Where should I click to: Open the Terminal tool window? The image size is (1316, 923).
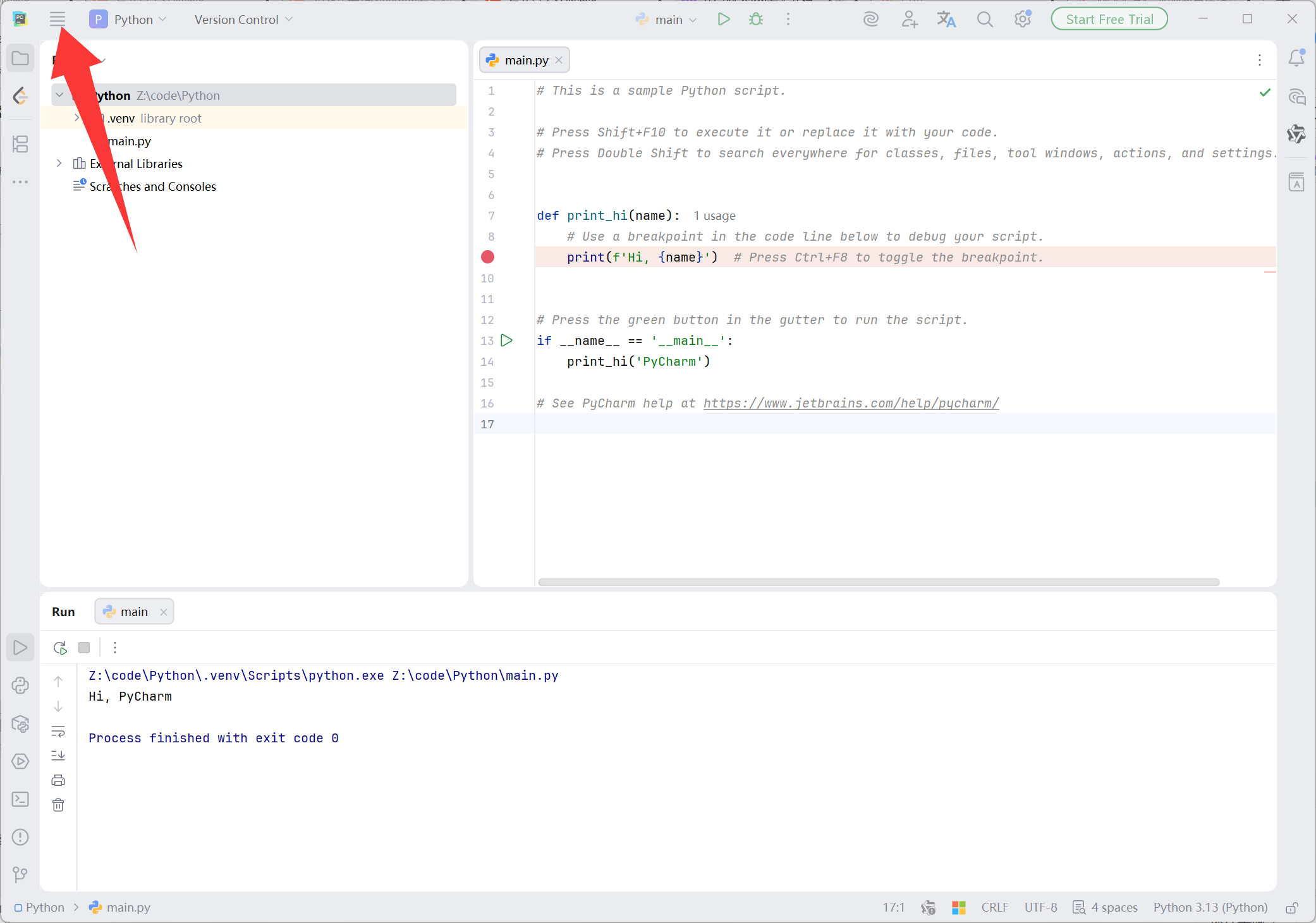tap(20, 799)
